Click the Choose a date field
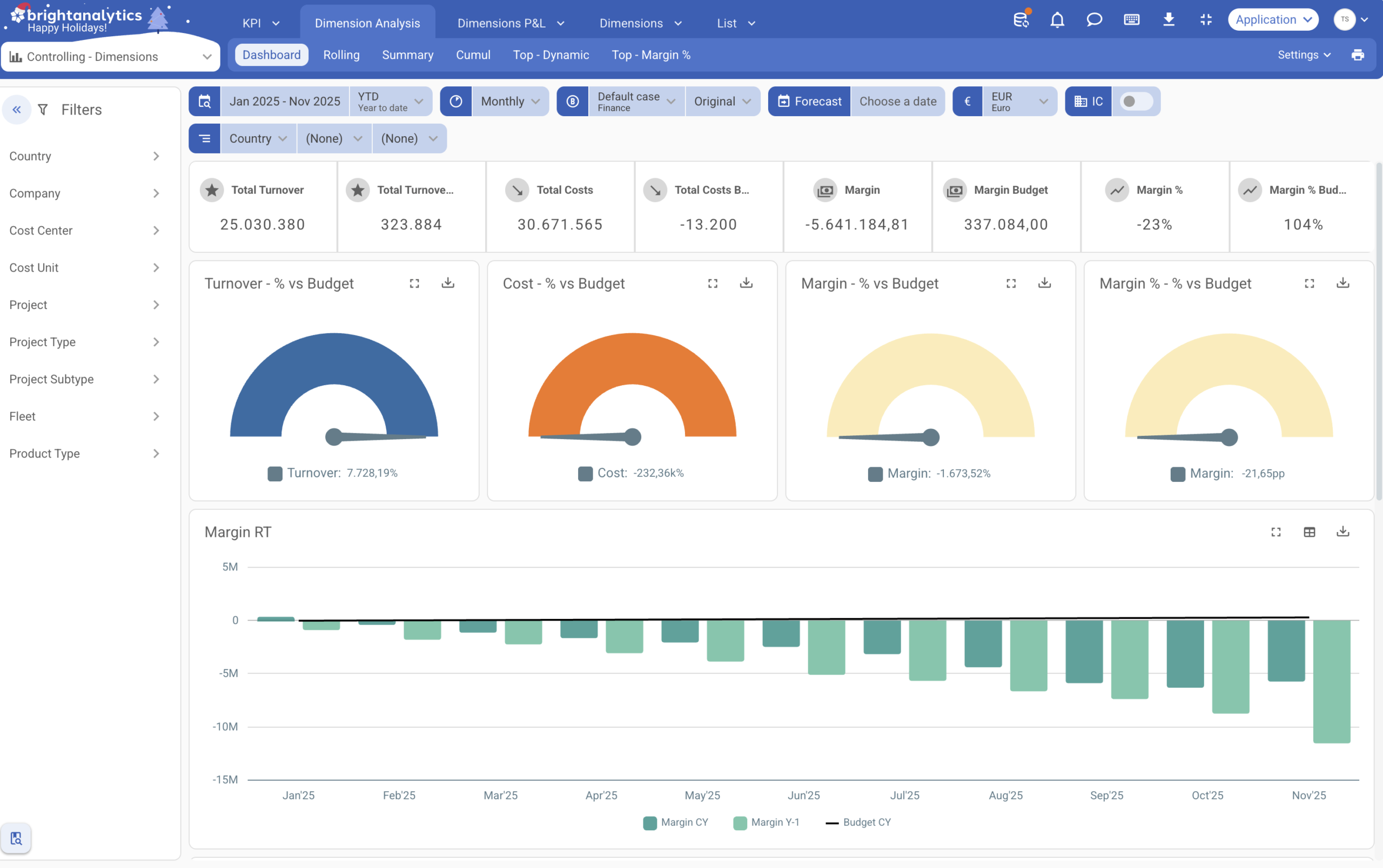Screen dimensions: 1383x868 point(897,102)
